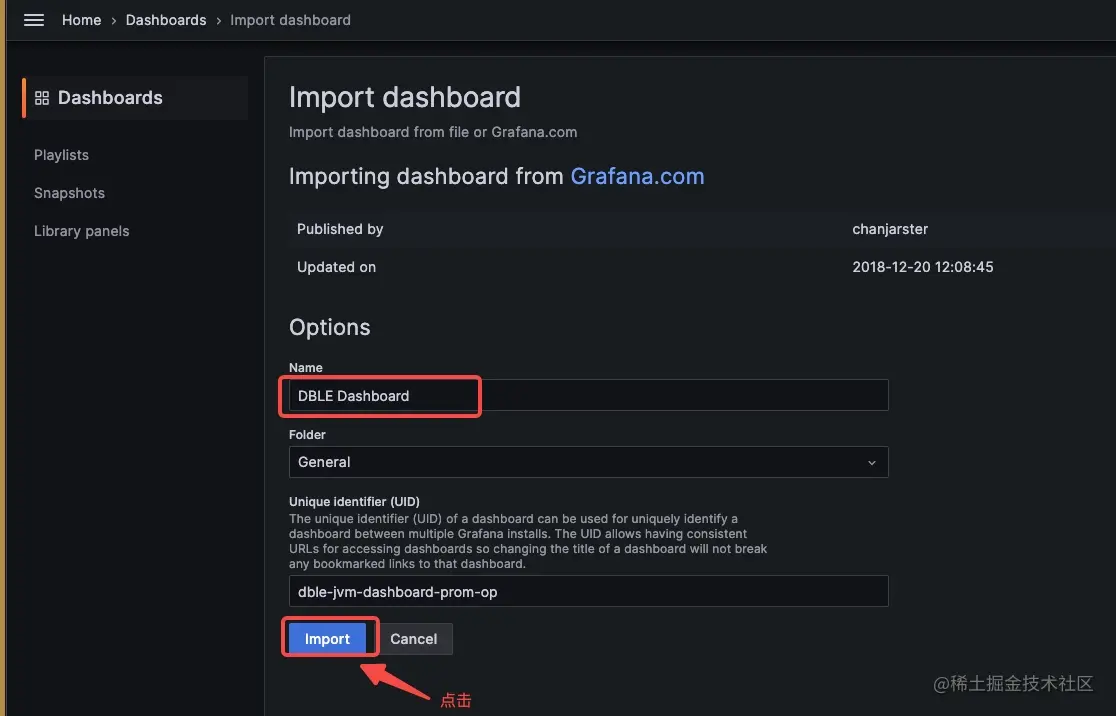Screen dimensions: 1116x716
Task: Cancel the dashboard import
Action: [x=414, y=638]
